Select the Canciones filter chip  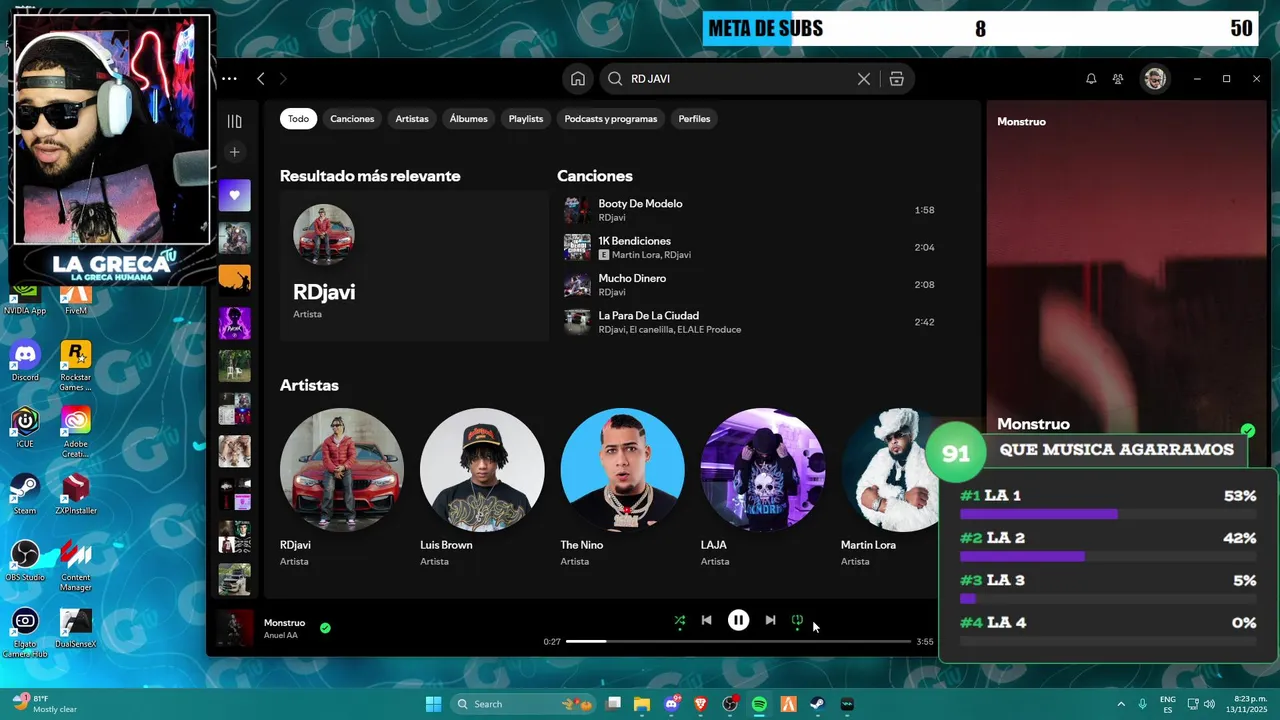pos(352,118)
